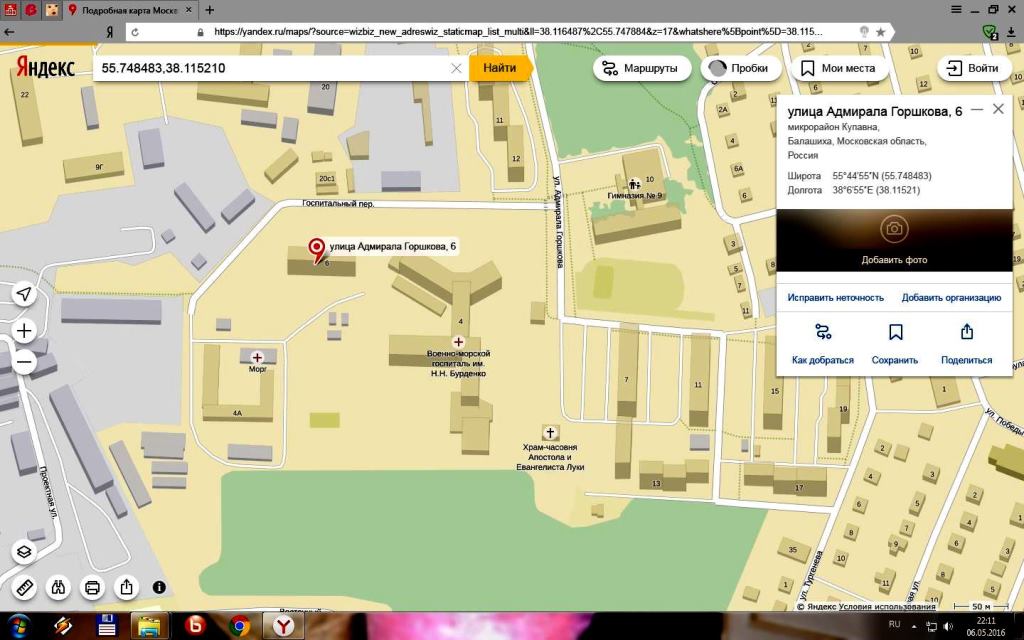Collapse the address info card
The height and width of the screenshot is (640, 1024).
click(x=977, y=109)
